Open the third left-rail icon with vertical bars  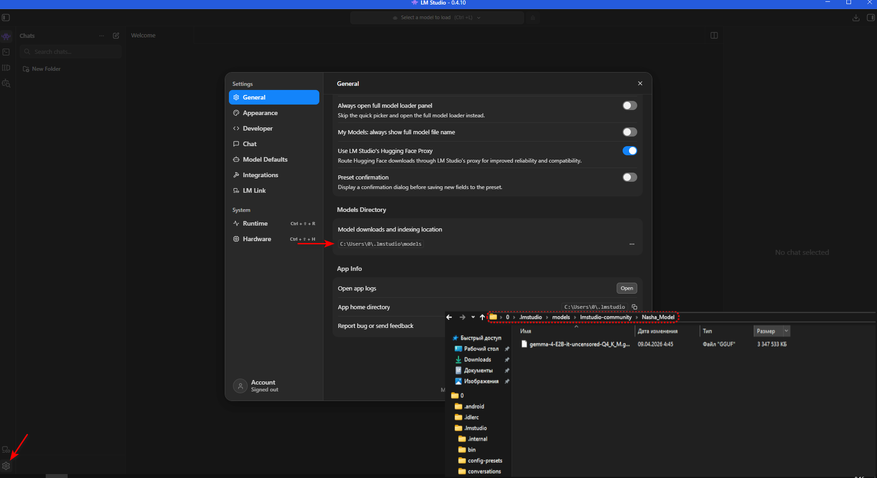[x=6, y=68]
